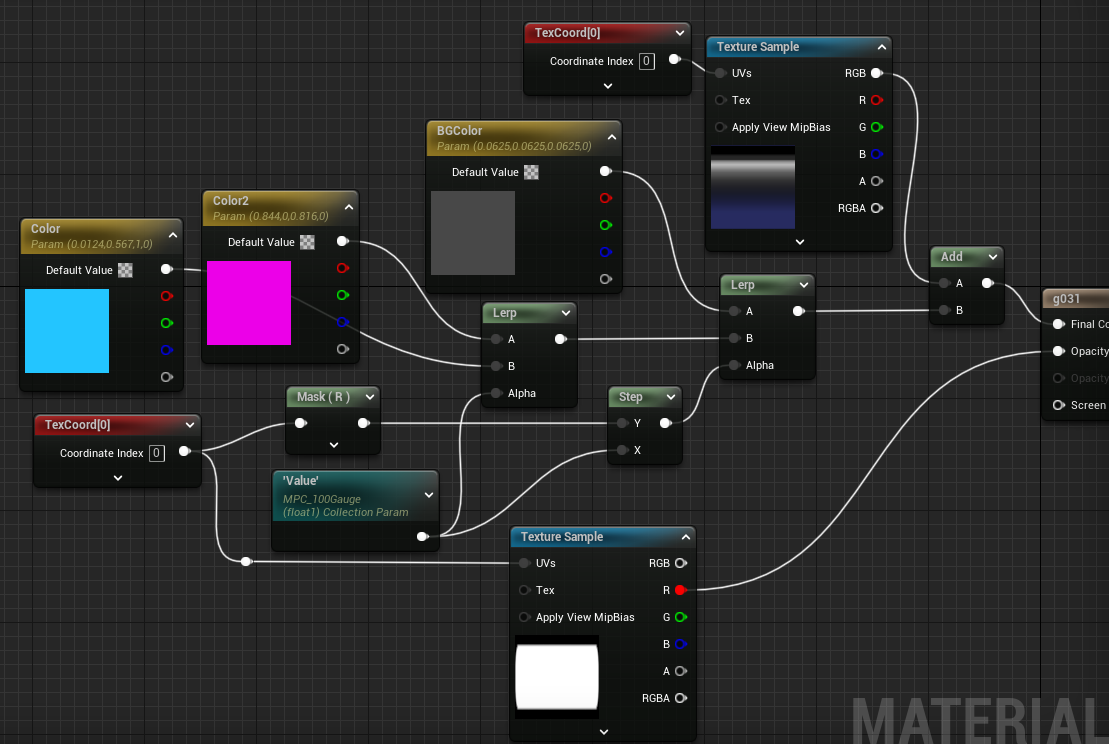Image resolution: width=1109 pixels, height=744 pixels.
Task: Click the BGColor Default Value checker icon
Action: click(531, 172)
